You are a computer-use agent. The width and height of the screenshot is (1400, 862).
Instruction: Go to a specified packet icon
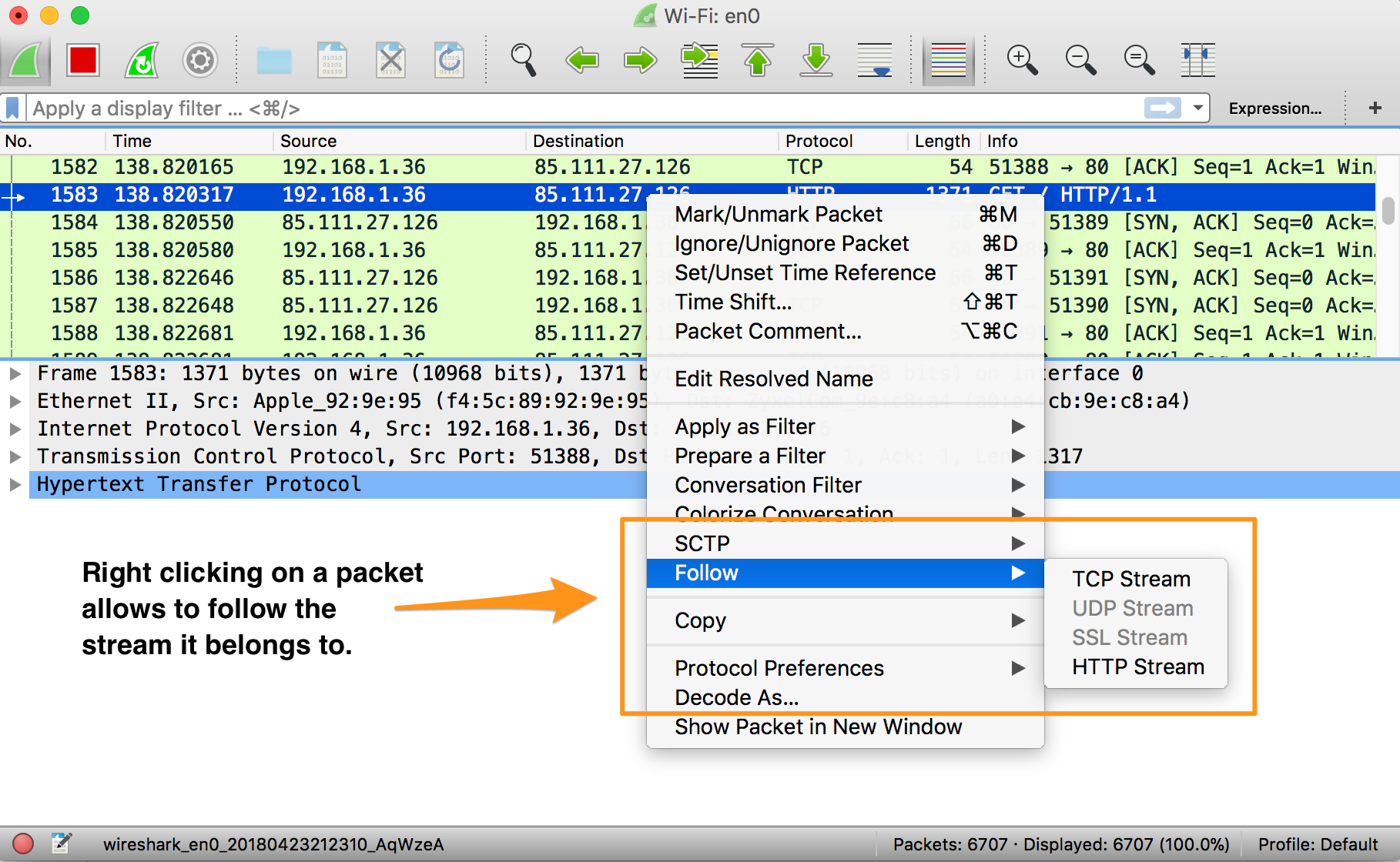pyautogui.click(x=699, y=60)
